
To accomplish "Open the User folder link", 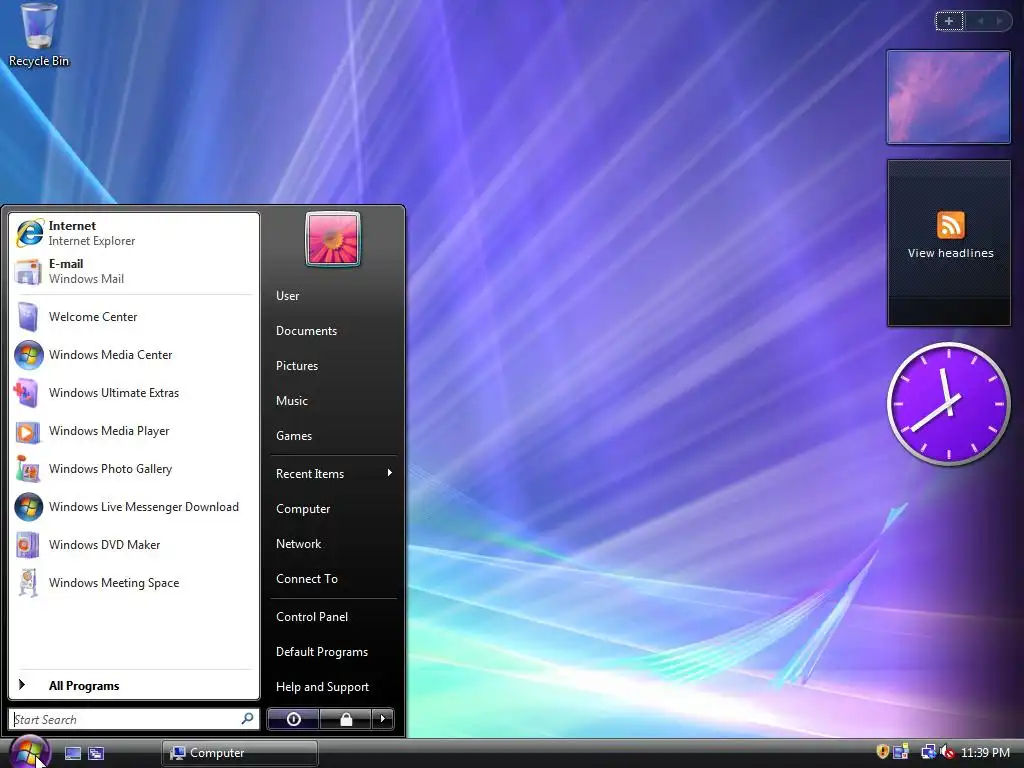I will click(287, 296).
